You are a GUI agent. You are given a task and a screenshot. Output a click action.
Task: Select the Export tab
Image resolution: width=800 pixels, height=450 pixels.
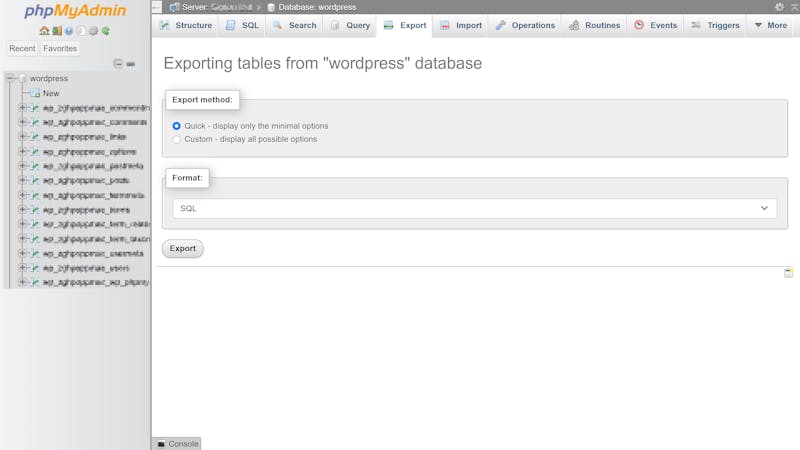click(405, 25)
